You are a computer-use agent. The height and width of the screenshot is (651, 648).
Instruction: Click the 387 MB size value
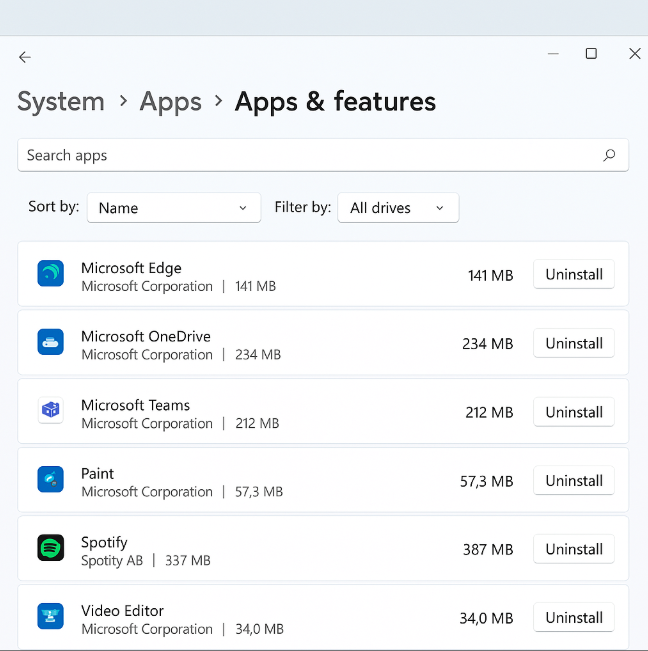tap(488, 550)
